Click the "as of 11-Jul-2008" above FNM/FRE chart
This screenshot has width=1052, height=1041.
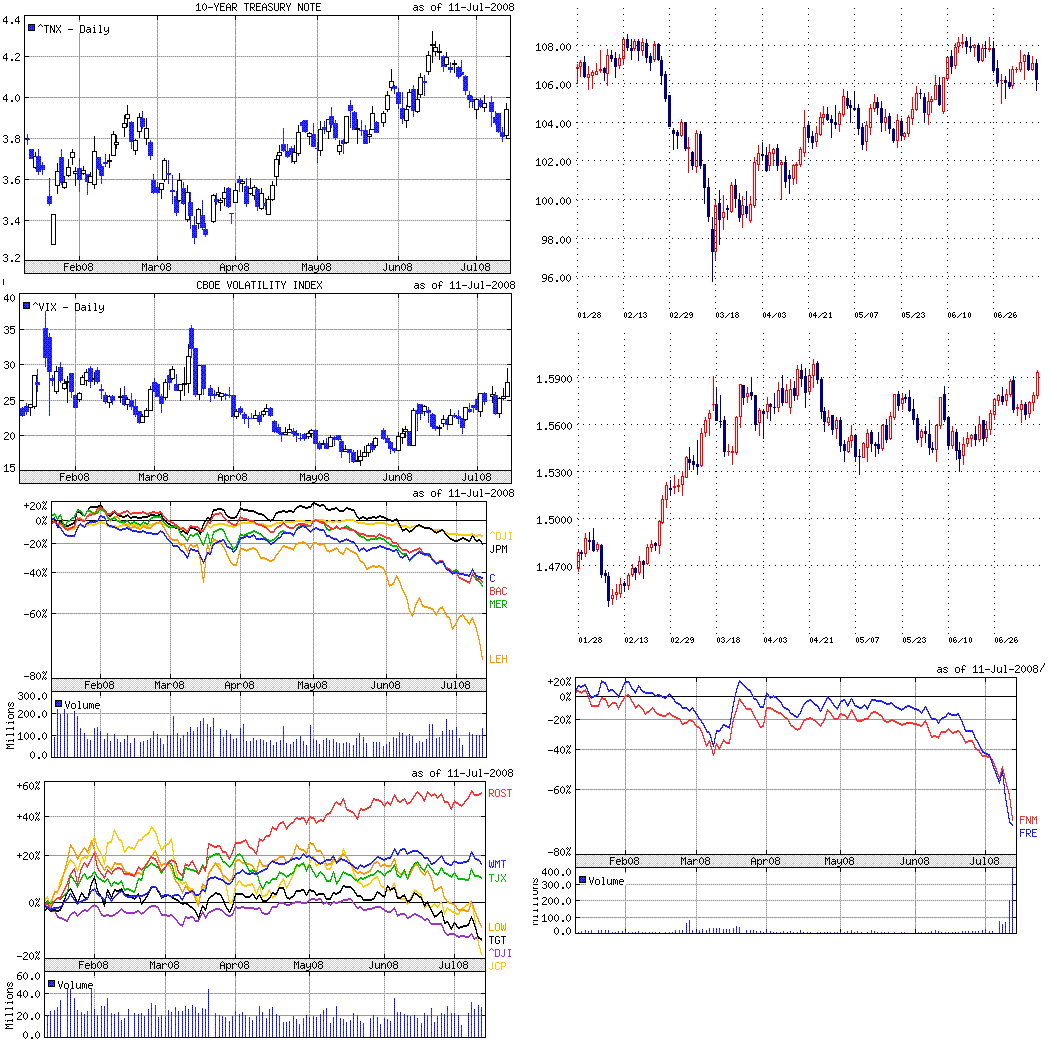[x=987, y=669]
